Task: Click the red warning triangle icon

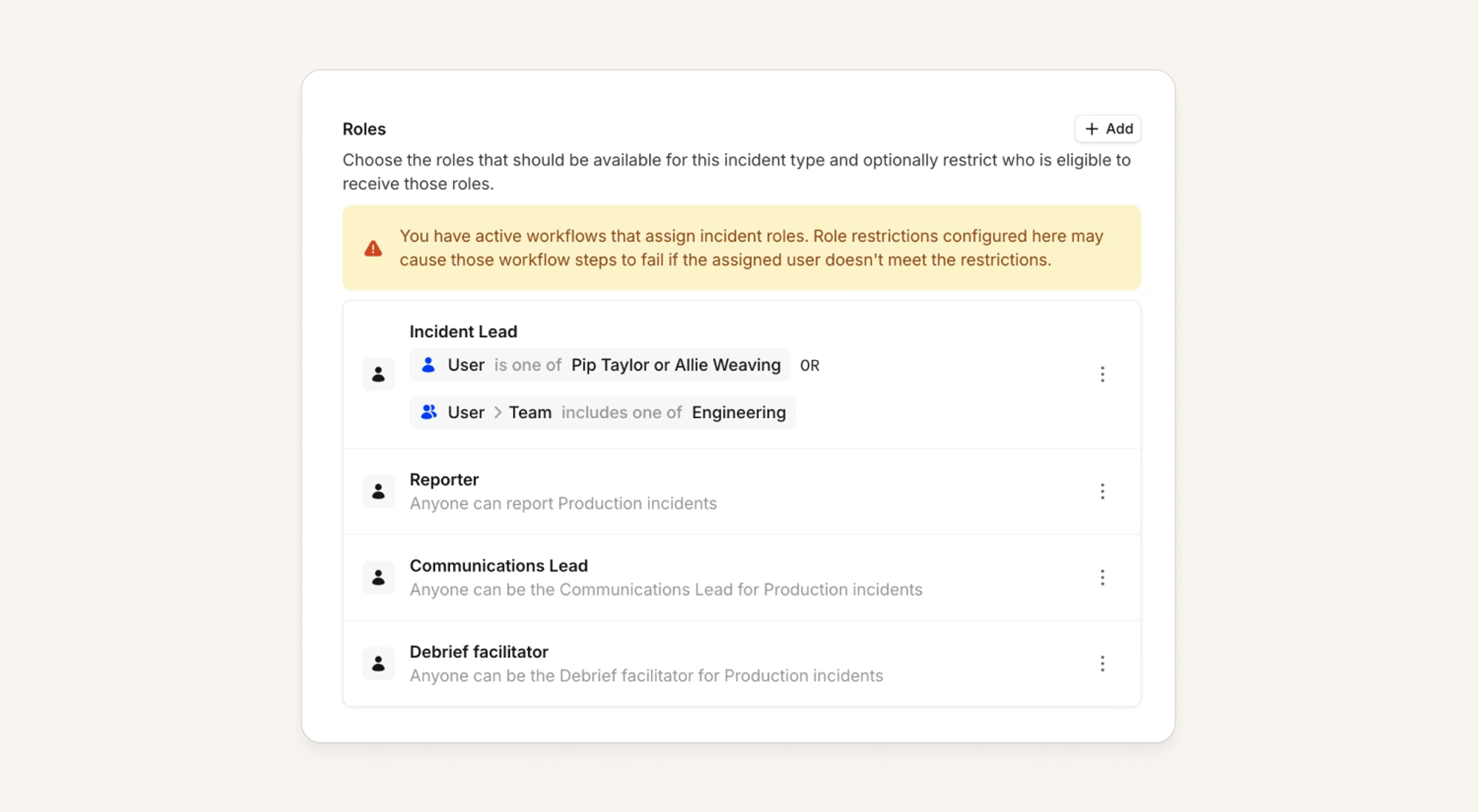Action: click(373, 248)
